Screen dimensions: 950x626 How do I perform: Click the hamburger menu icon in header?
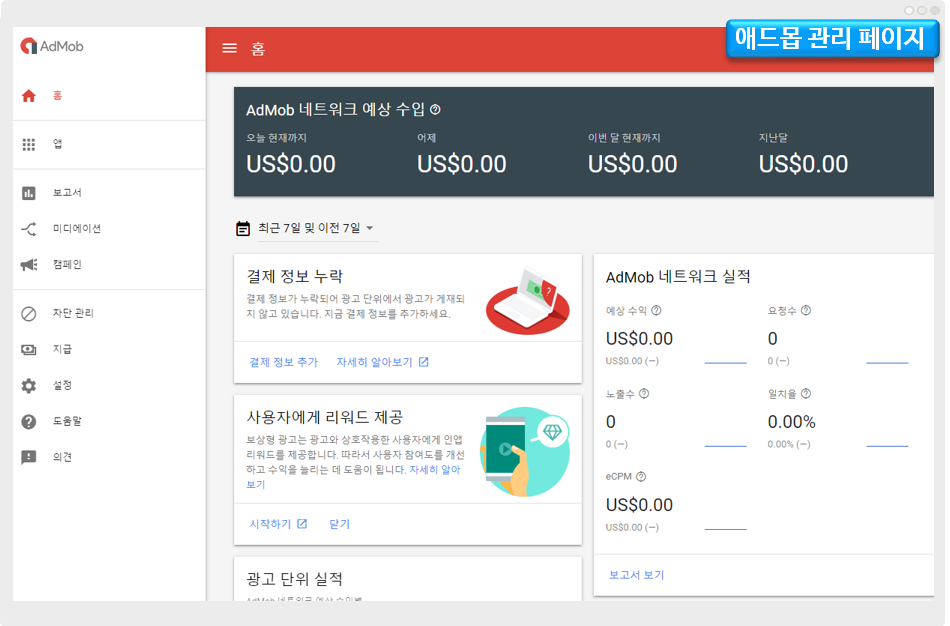click(230, 48)
